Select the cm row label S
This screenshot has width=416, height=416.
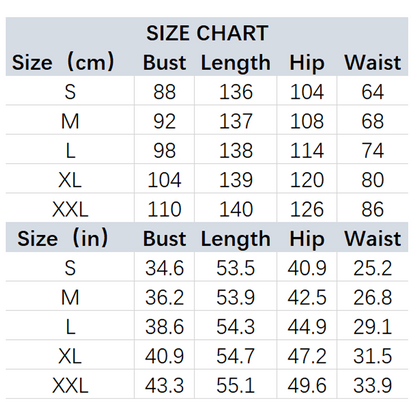pos(70,92)
